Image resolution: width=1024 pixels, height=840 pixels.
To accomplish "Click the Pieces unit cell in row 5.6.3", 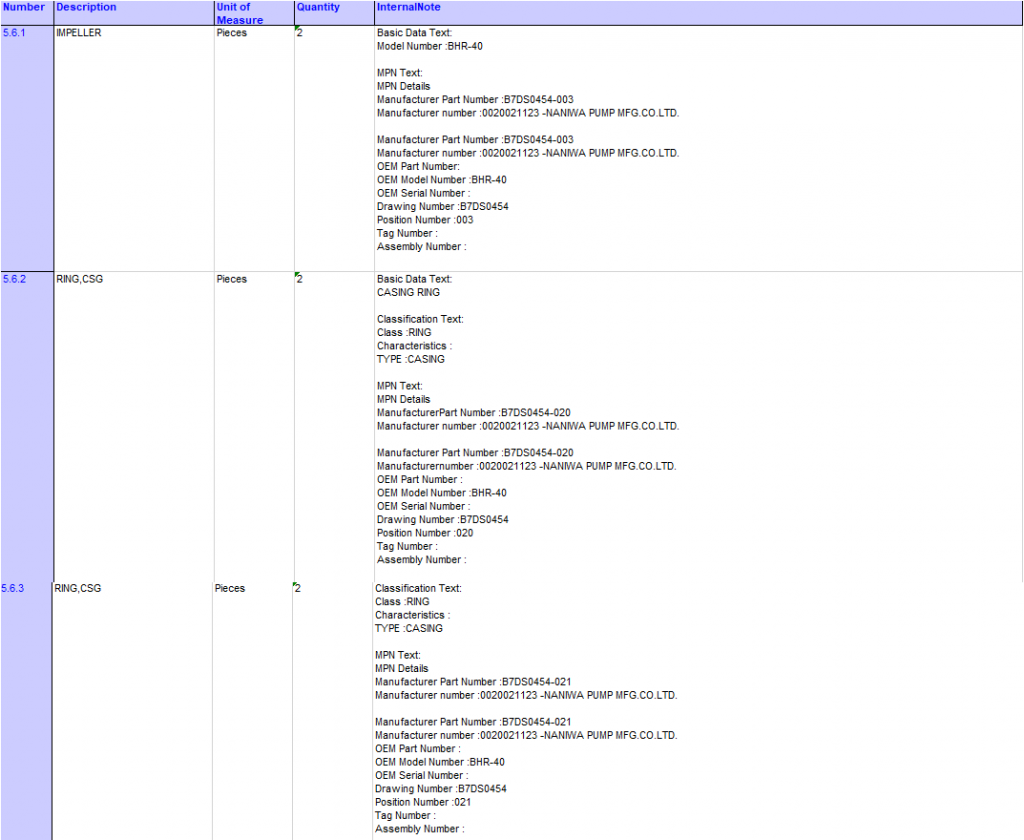I will 230,588.
